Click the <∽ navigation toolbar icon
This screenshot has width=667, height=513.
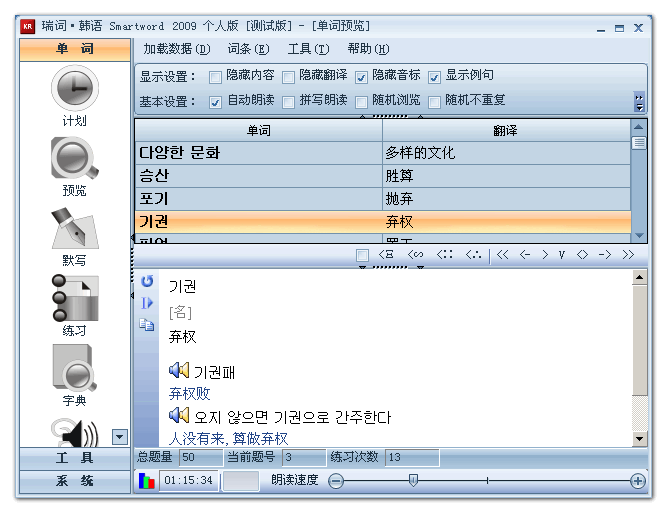416,254
